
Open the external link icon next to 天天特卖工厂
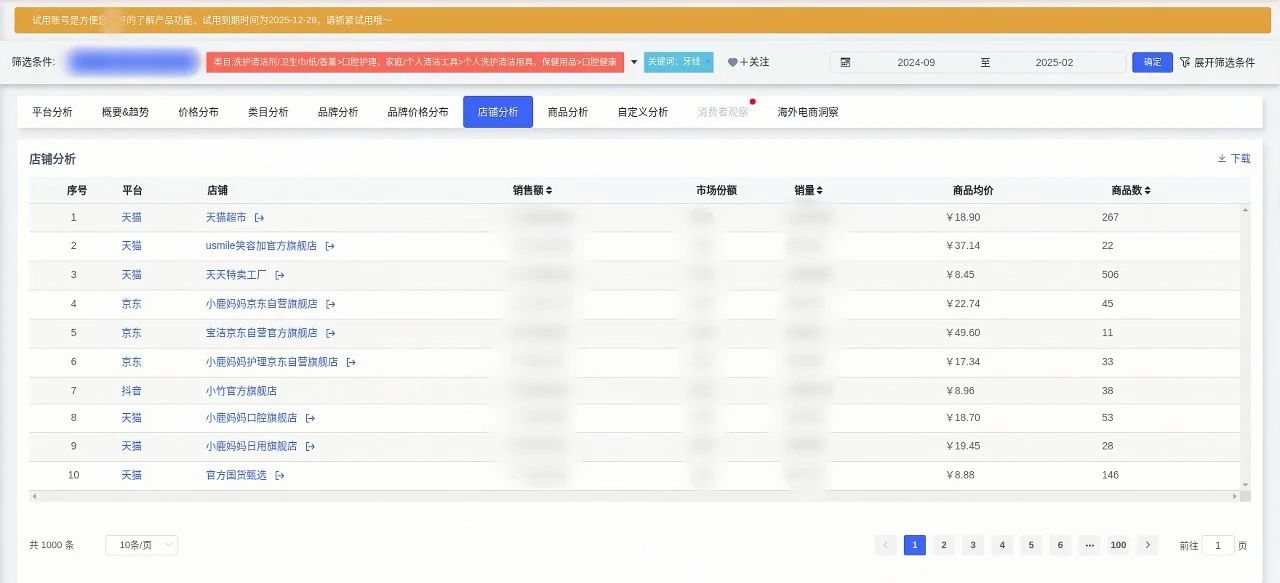280,275
